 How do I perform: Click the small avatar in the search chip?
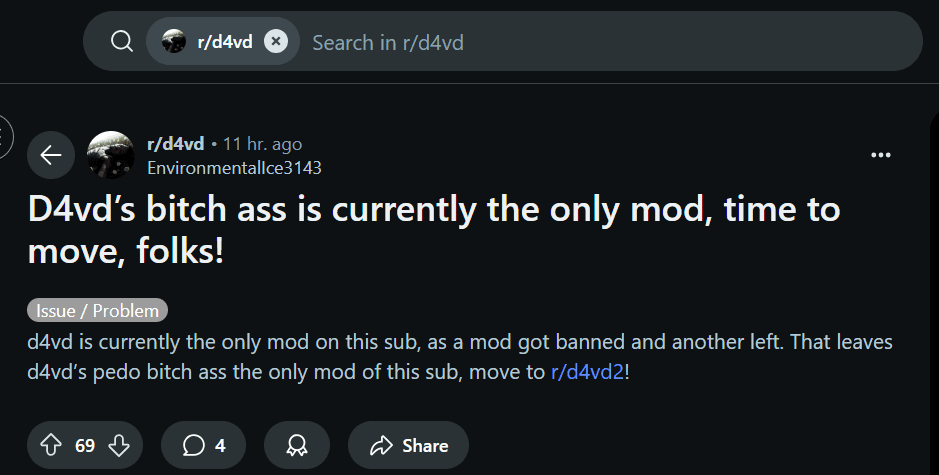pyautogui.click(x=174, y=42)
